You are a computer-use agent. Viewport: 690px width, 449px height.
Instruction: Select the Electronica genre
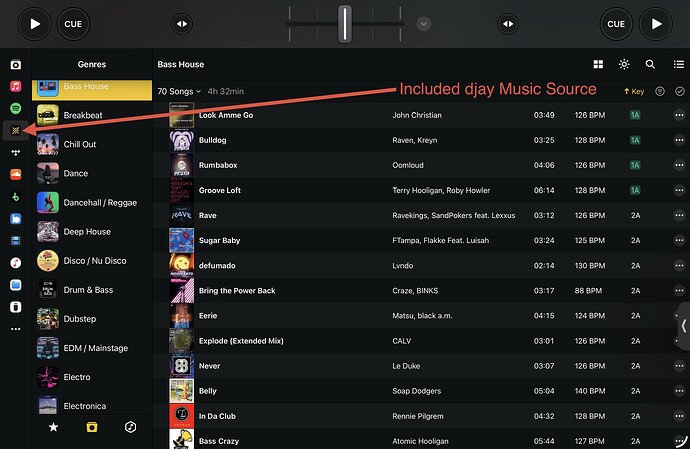pos(92,404)
